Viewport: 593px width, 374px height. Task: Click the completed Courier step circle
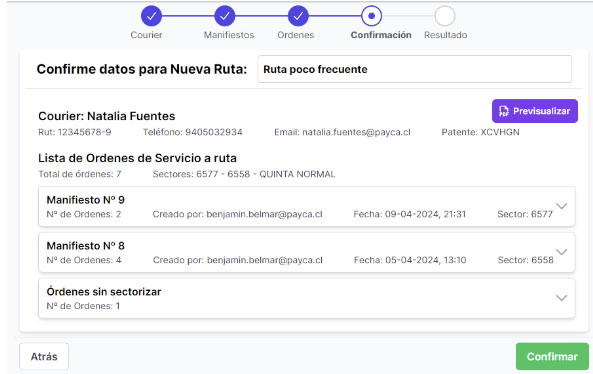tap(151, 16)
